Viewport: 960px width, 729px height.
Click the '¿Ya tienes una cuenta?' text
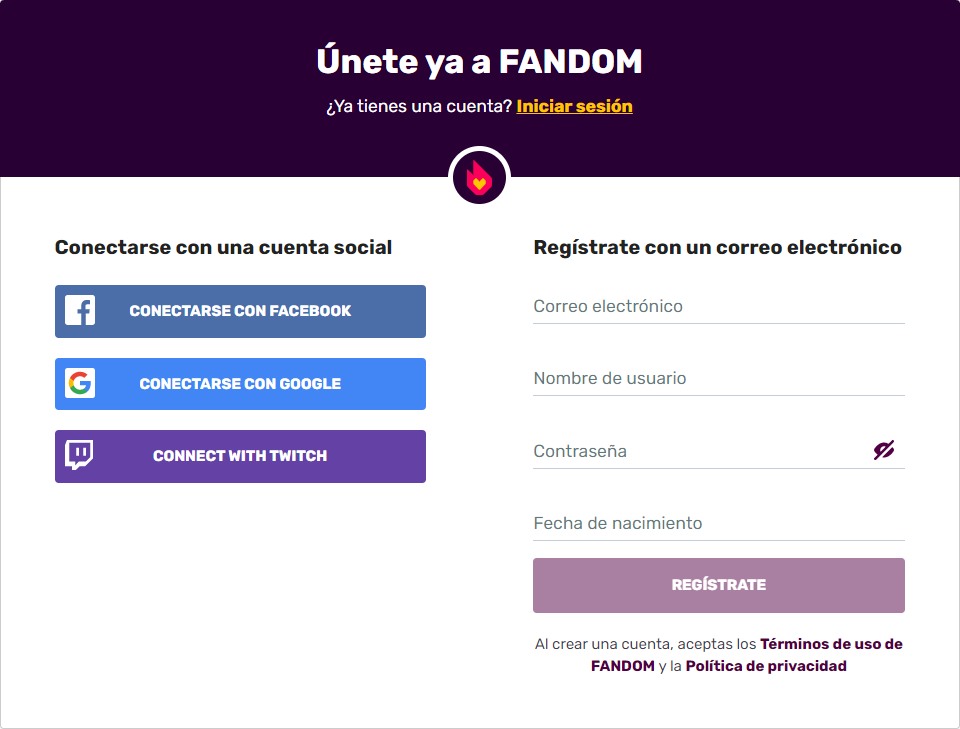pyautogui.click(x=419, y=106)
